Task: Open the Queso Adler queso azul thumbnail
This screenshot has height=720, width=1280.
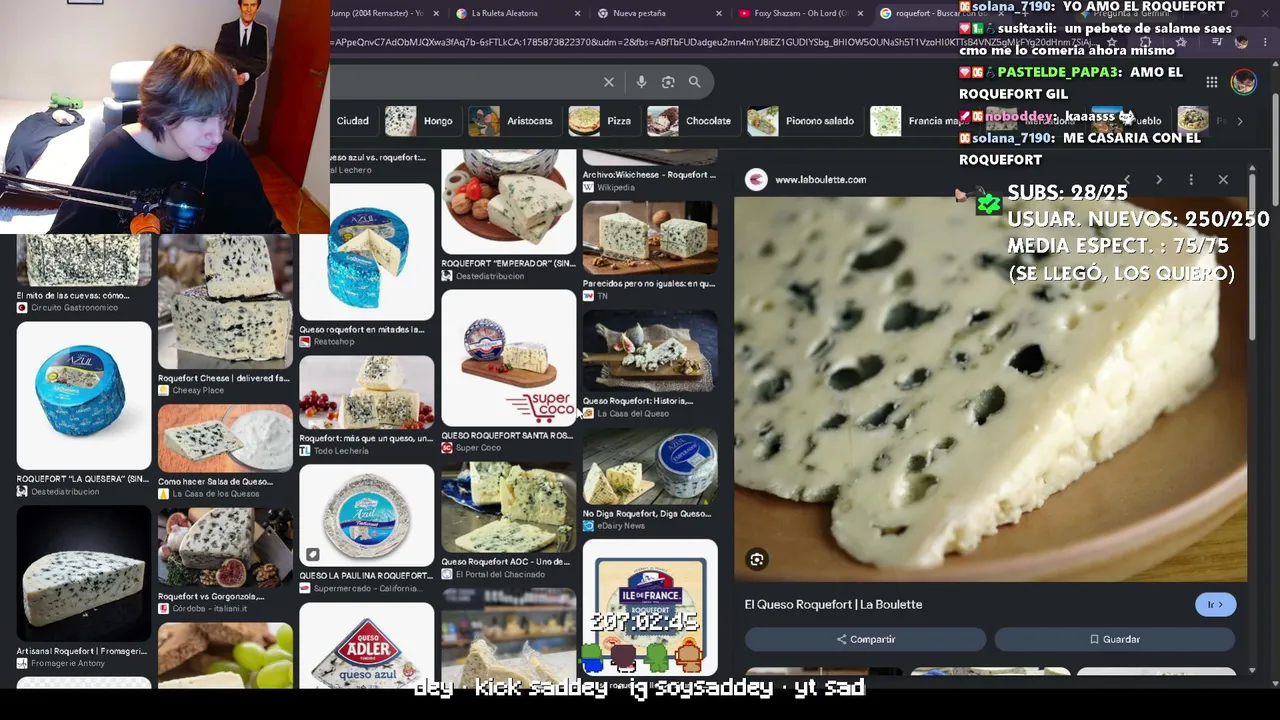Action: (367, 645)
